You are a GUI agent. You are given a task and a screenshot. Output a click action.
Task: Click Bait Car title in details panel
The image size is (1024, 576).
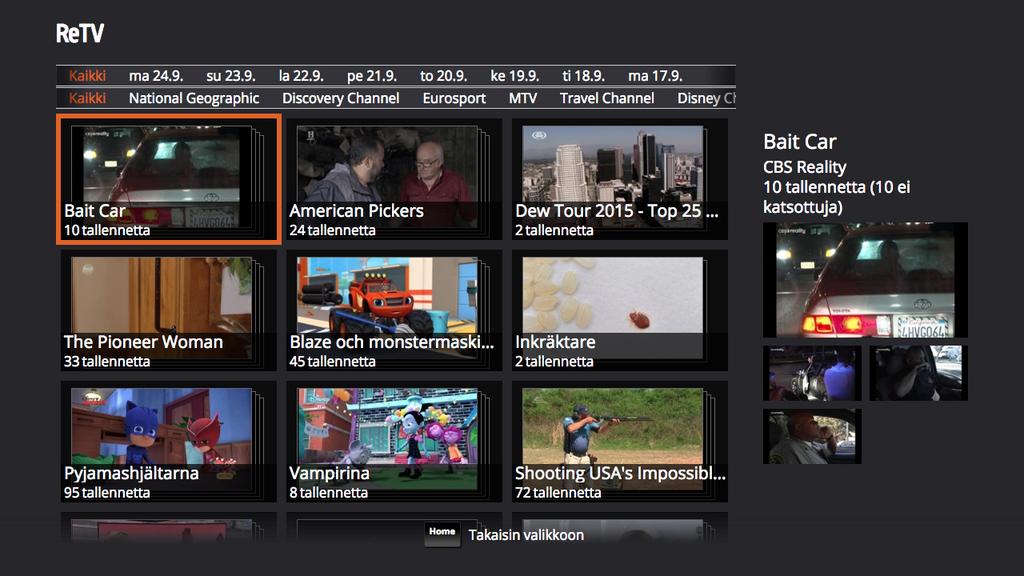[799, 142]
